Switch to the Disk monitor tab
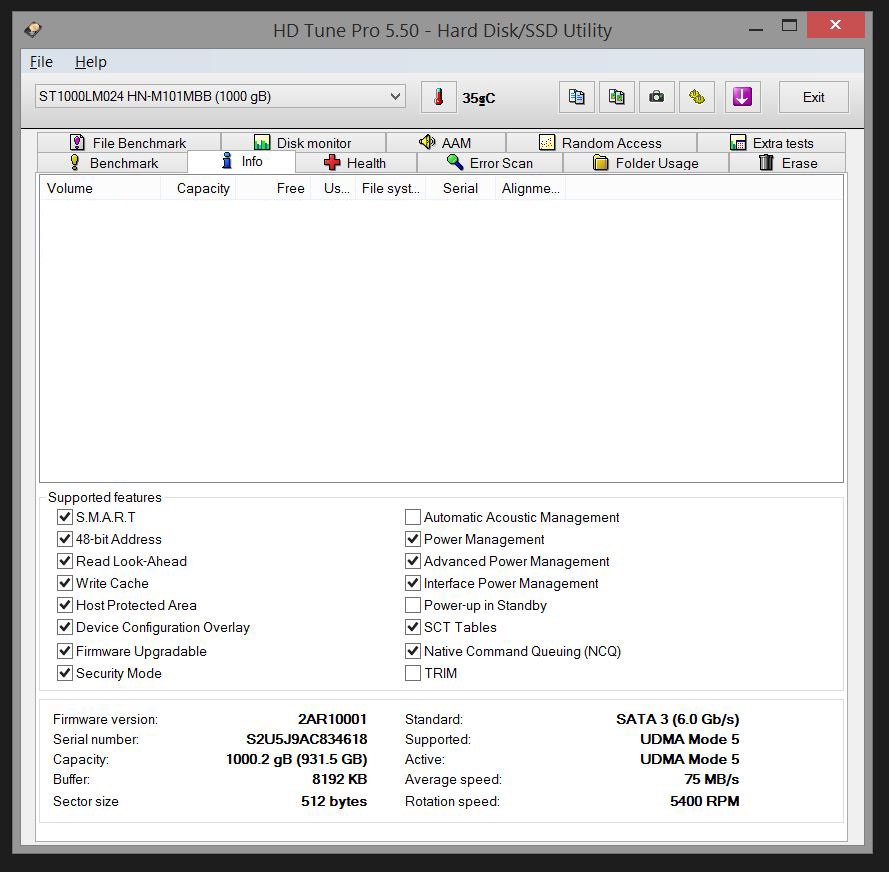This screenshot has width=889, height=872. pos(303,142)
